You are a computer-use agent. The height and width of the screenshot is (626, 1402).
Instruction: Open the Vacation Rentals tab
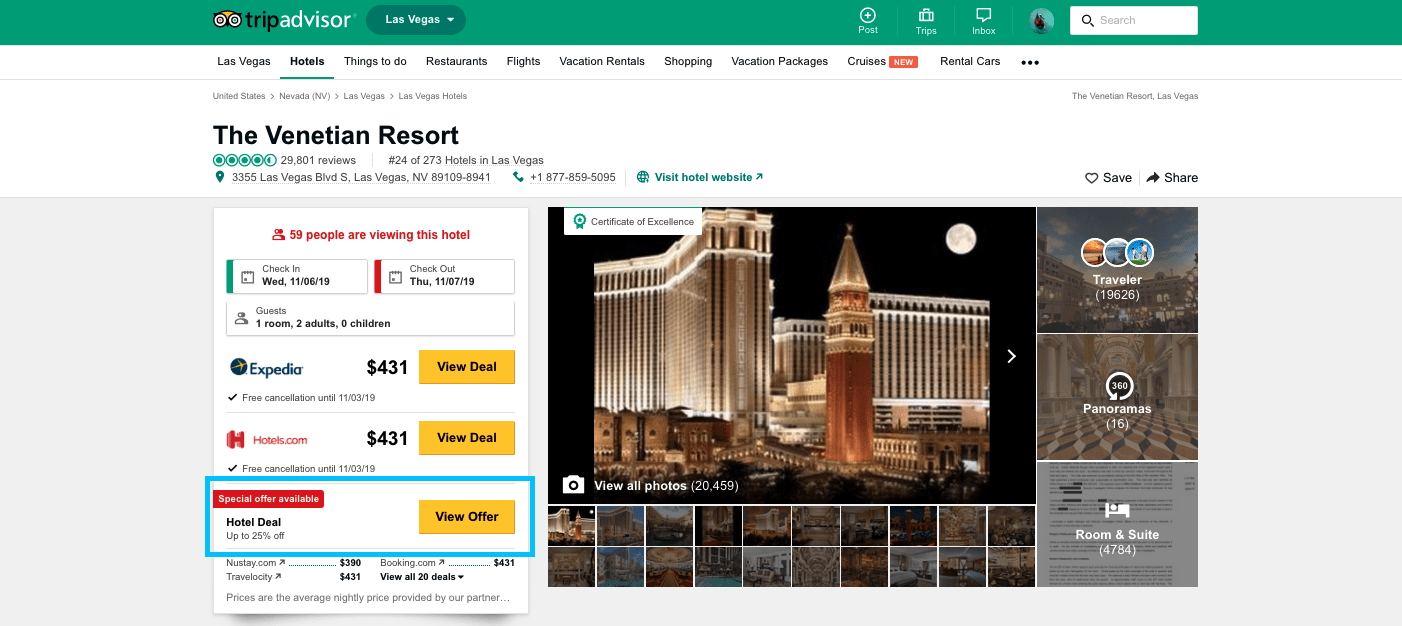[x=602, y=61]
